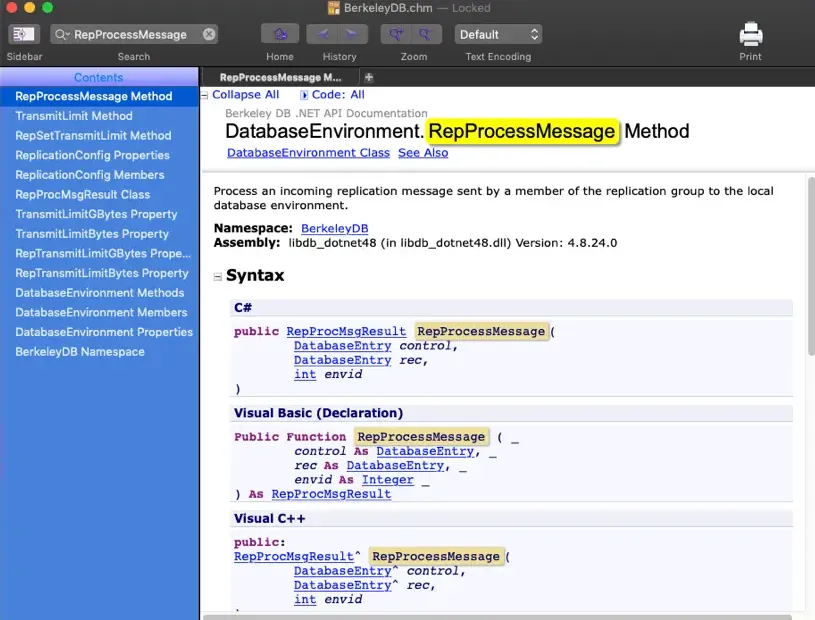
Task: Select TransmitLimit Method in the sidebar
Action: [72, 115]
